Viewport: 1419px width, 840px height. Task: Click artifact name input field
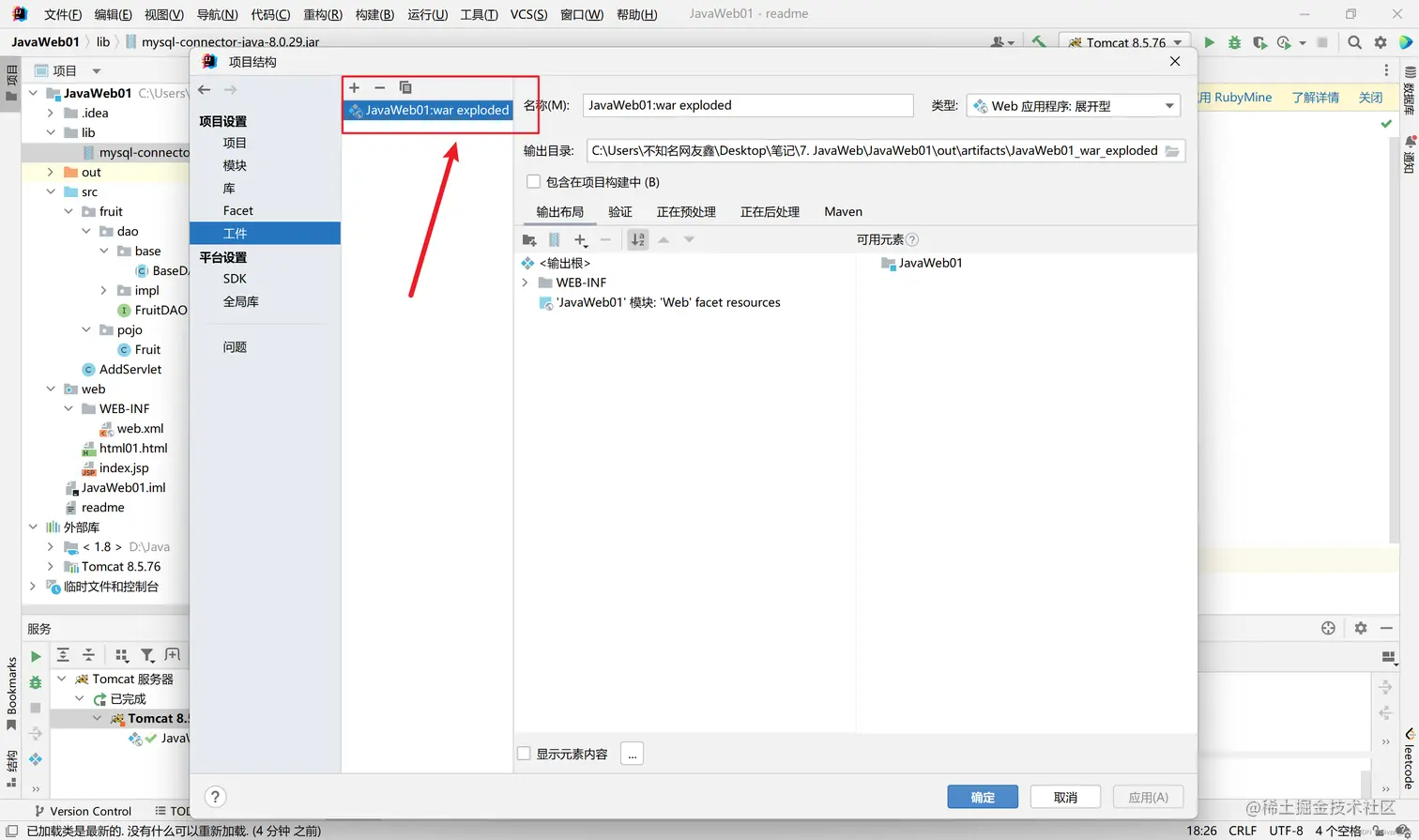coord(748,105)
